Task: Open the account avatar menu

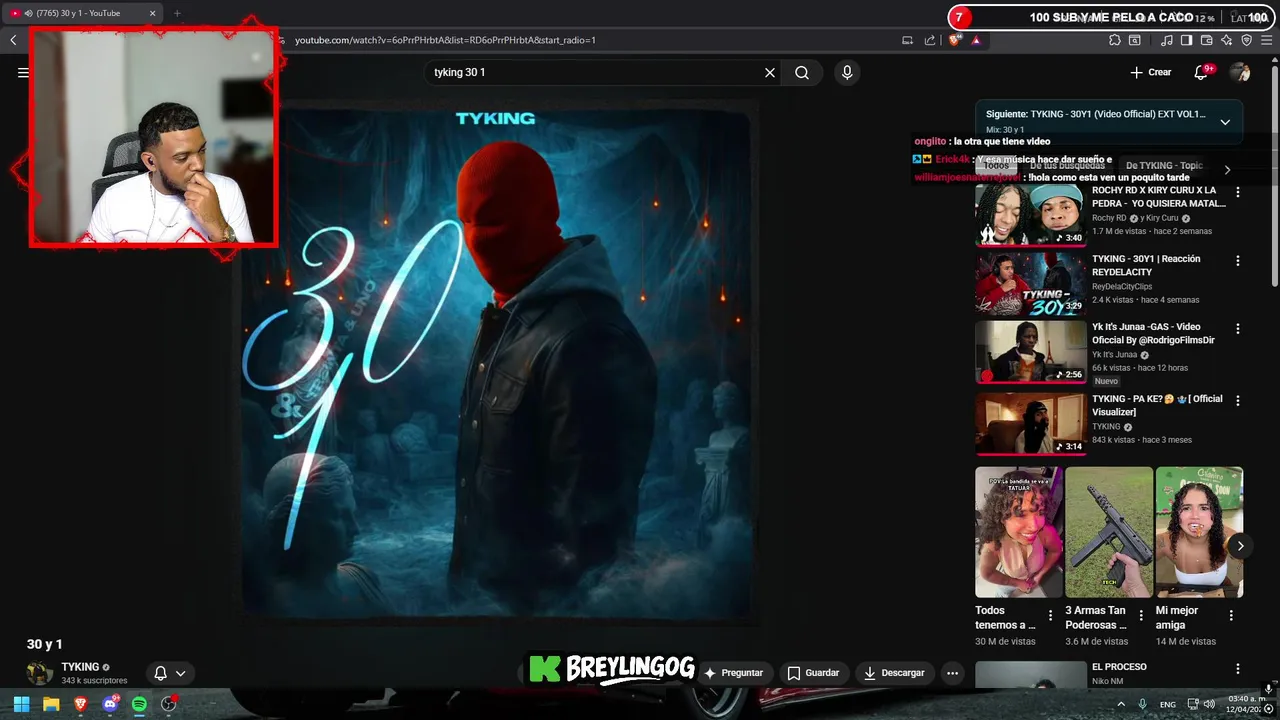Action: (1240, 72)
